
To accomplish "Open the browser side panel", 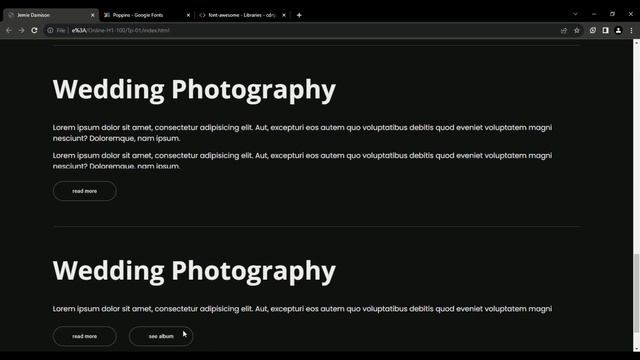I will point(606,30).
